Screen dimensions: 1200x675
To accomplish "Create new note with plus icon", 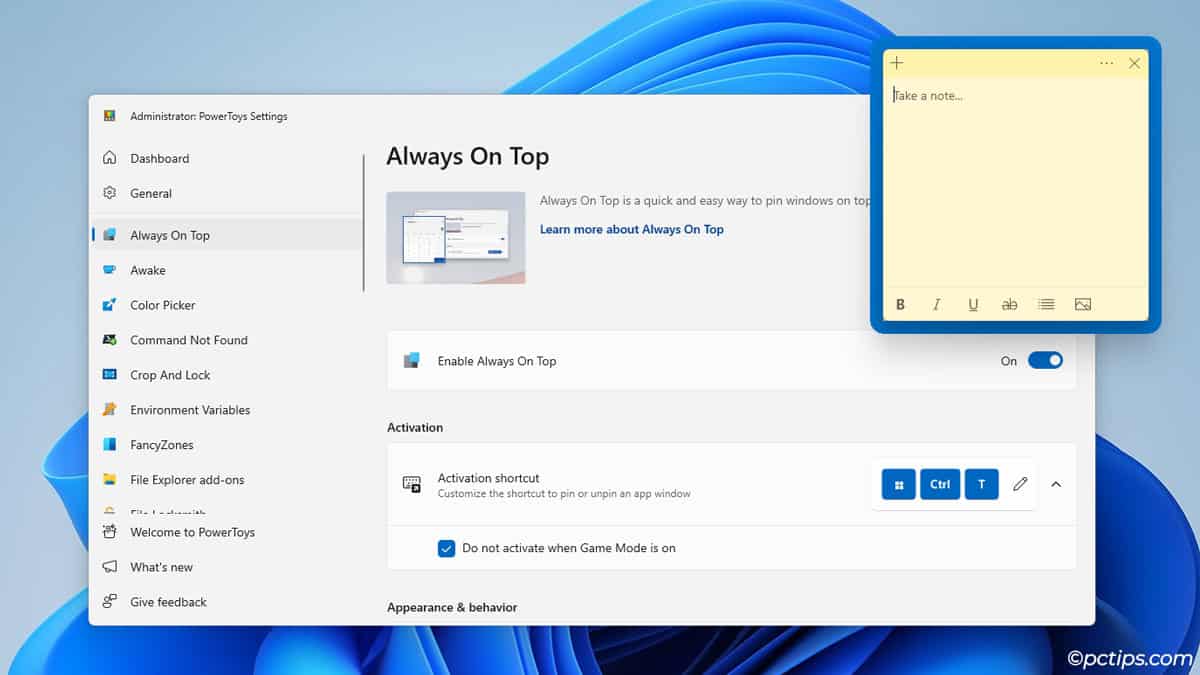I will [897, 63].
